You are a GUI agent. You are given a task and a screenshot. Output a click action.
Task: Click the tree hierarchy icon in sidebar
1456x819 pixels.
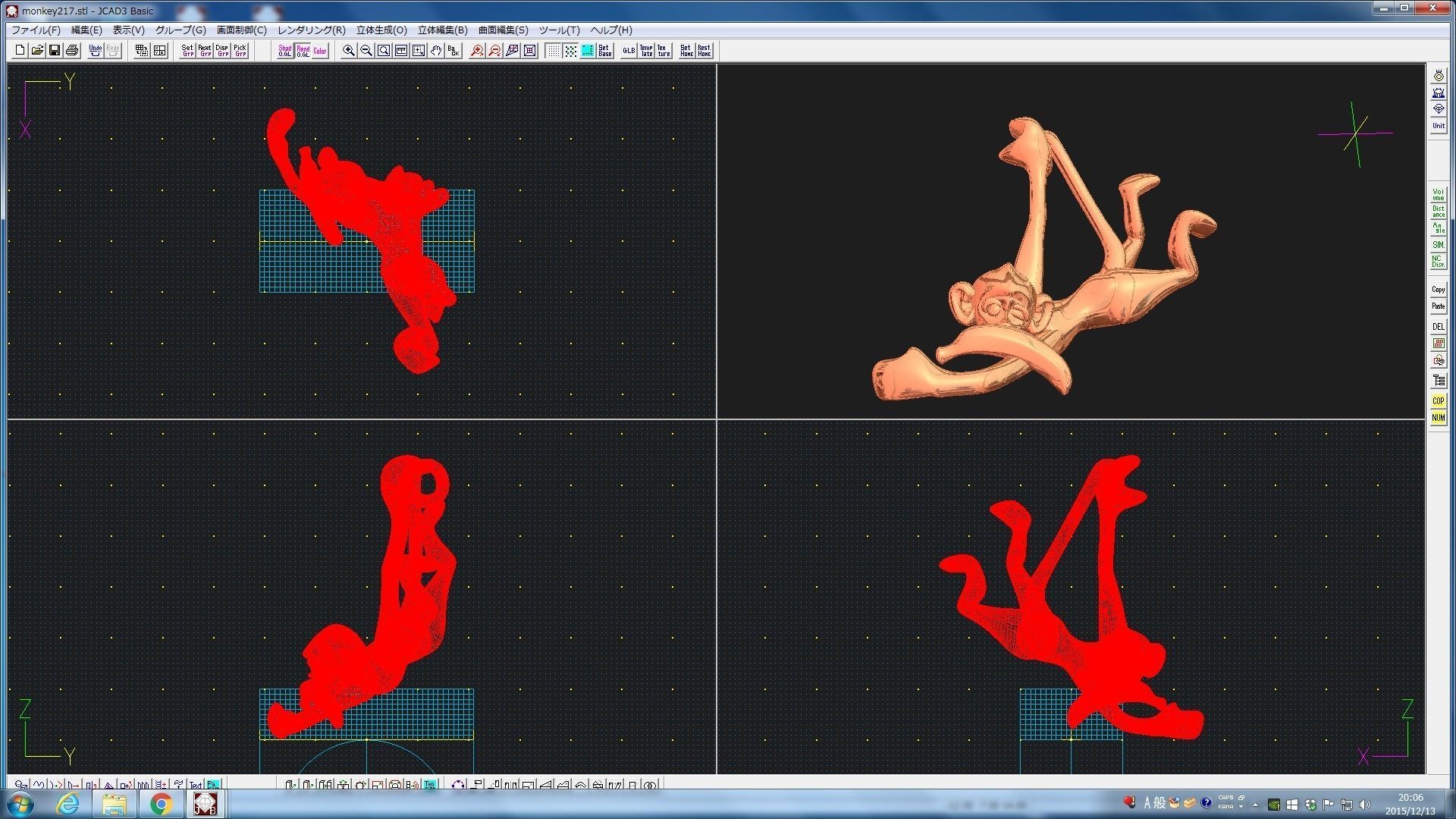1439,381
